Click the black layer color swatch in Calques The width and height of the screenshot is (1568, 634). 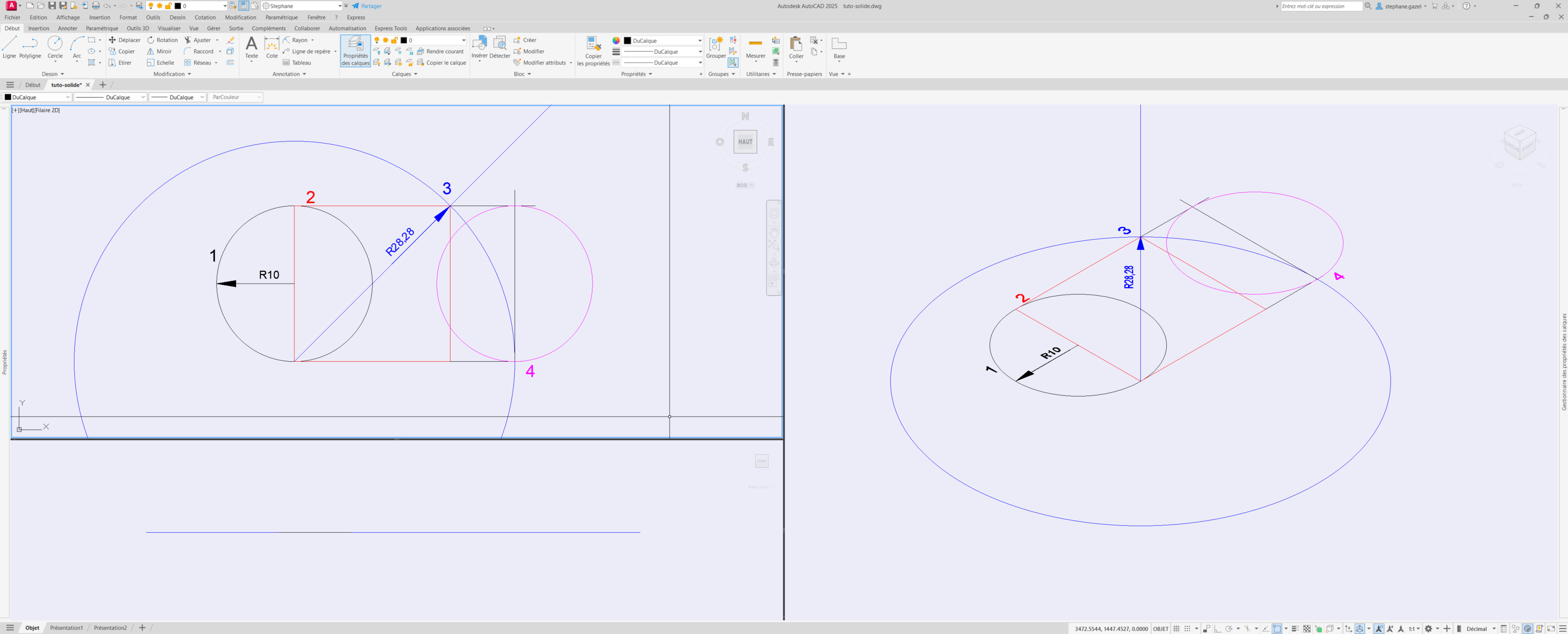tap(404, 41)
